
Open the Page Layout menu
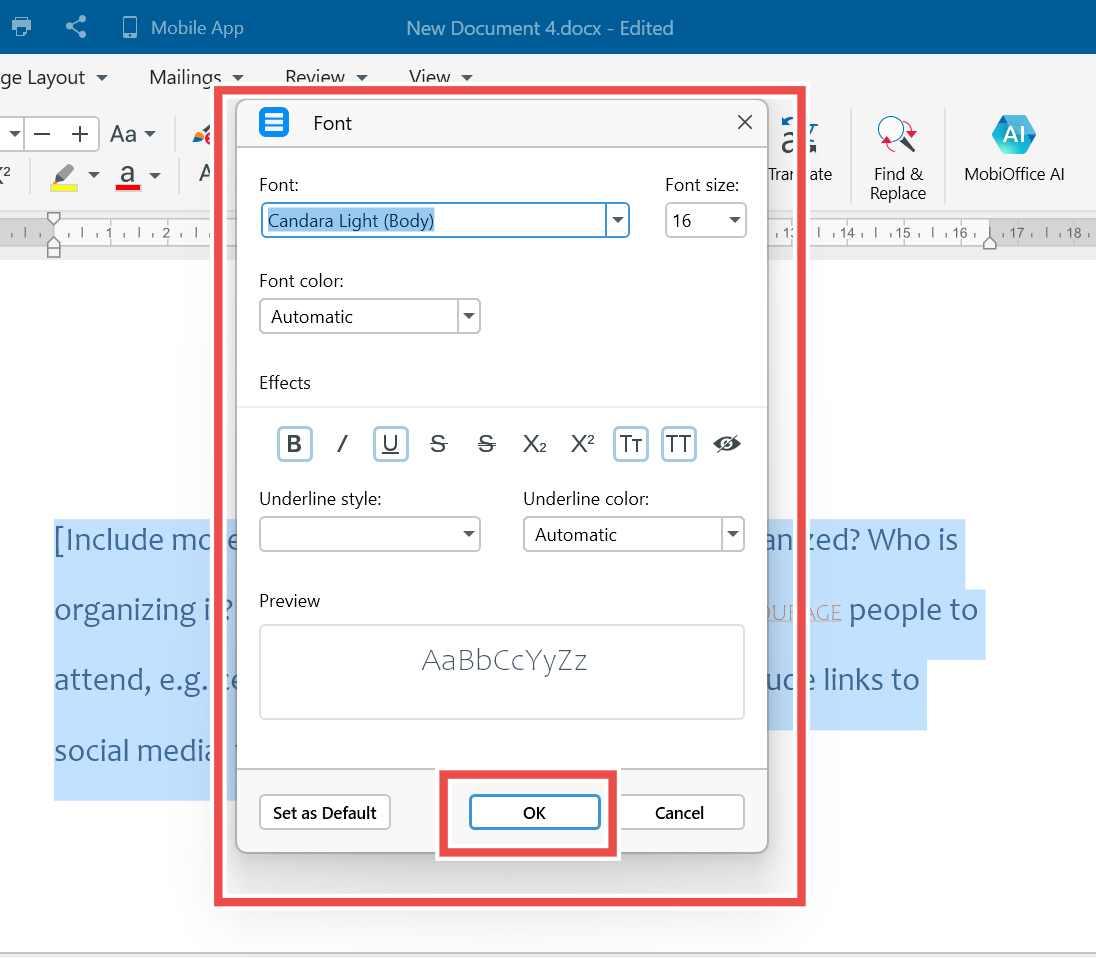(54, 77)
